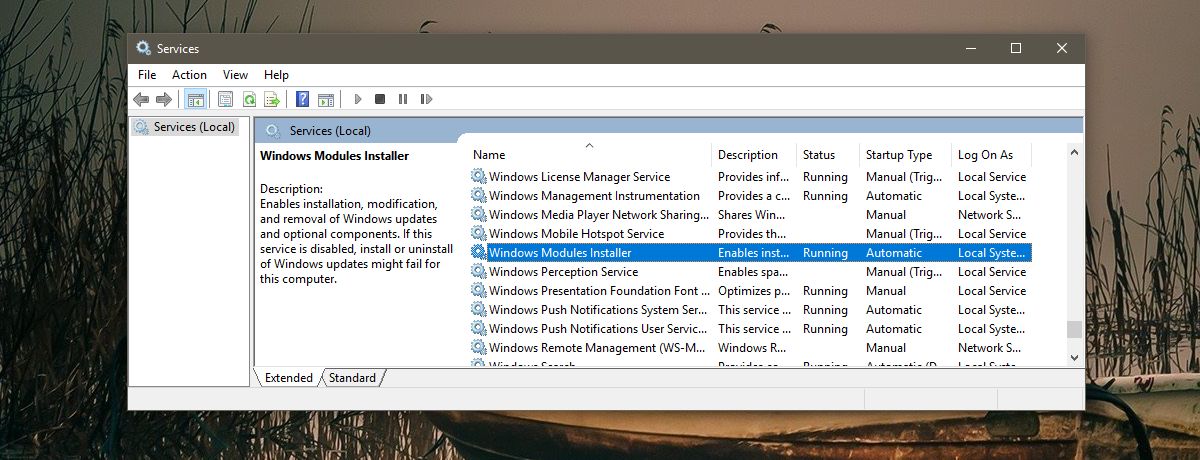
Task: Click the vertical scrollbar thumb in services list
Action: 1074,329
